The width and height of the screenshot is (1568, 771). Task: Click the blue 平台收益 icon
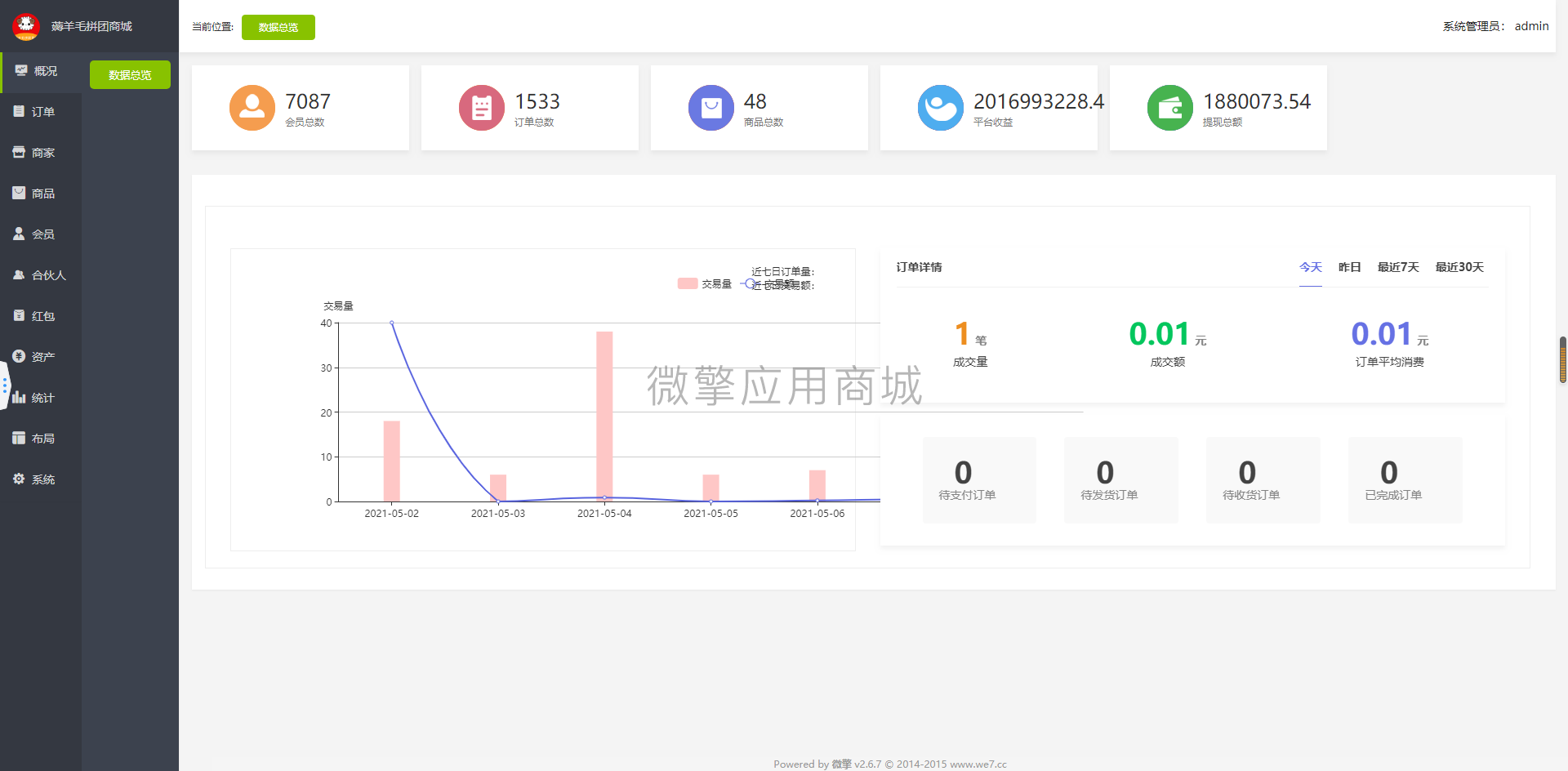[x=941, y=108]
